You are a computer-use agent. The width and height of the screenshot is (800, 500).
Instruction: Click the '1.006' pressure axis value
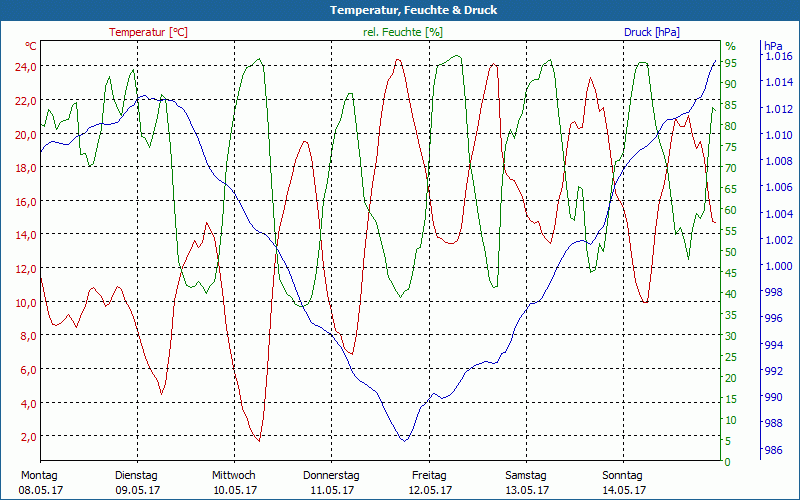778,187
